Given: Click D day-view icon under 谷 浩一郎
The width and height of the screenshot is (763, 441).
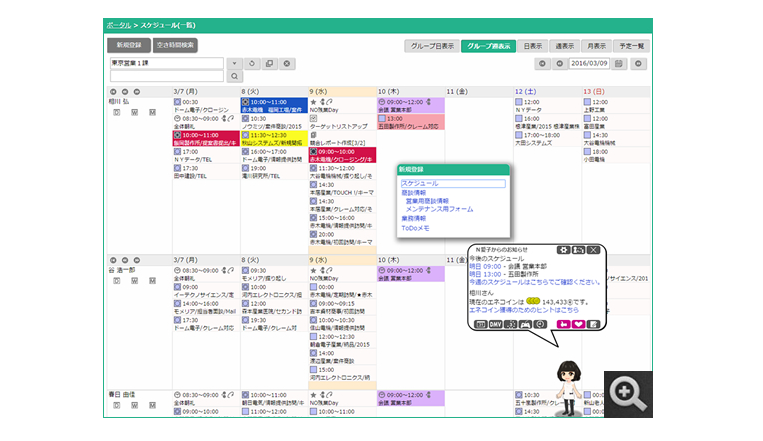Looking at the screenshot, I should click(116, 281).
